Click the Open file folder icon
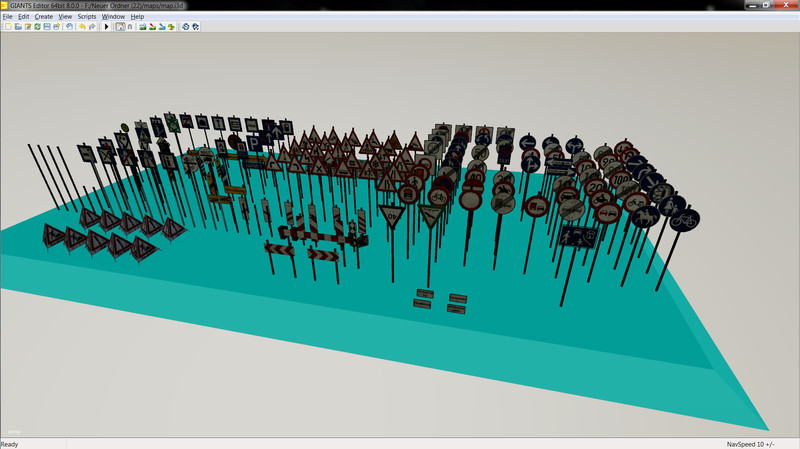Image resolution: width=800 pixels, height=449 pixels. coord(18,27)
